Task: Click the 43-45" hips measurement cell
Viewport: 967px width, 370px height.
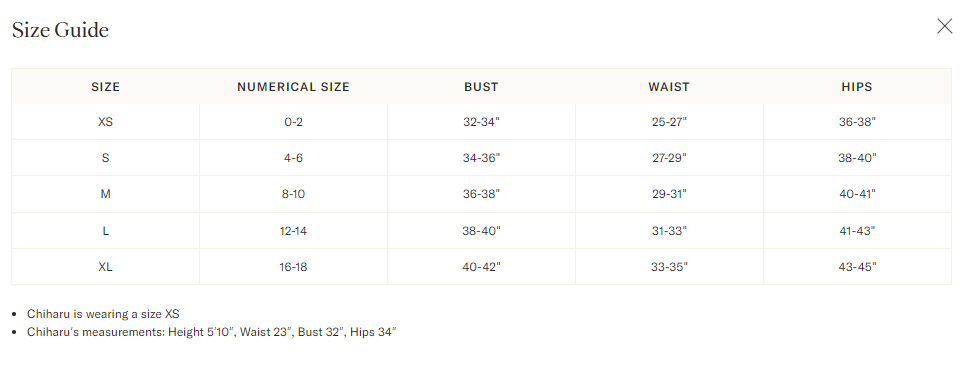Action: click(x=857, y=267)
